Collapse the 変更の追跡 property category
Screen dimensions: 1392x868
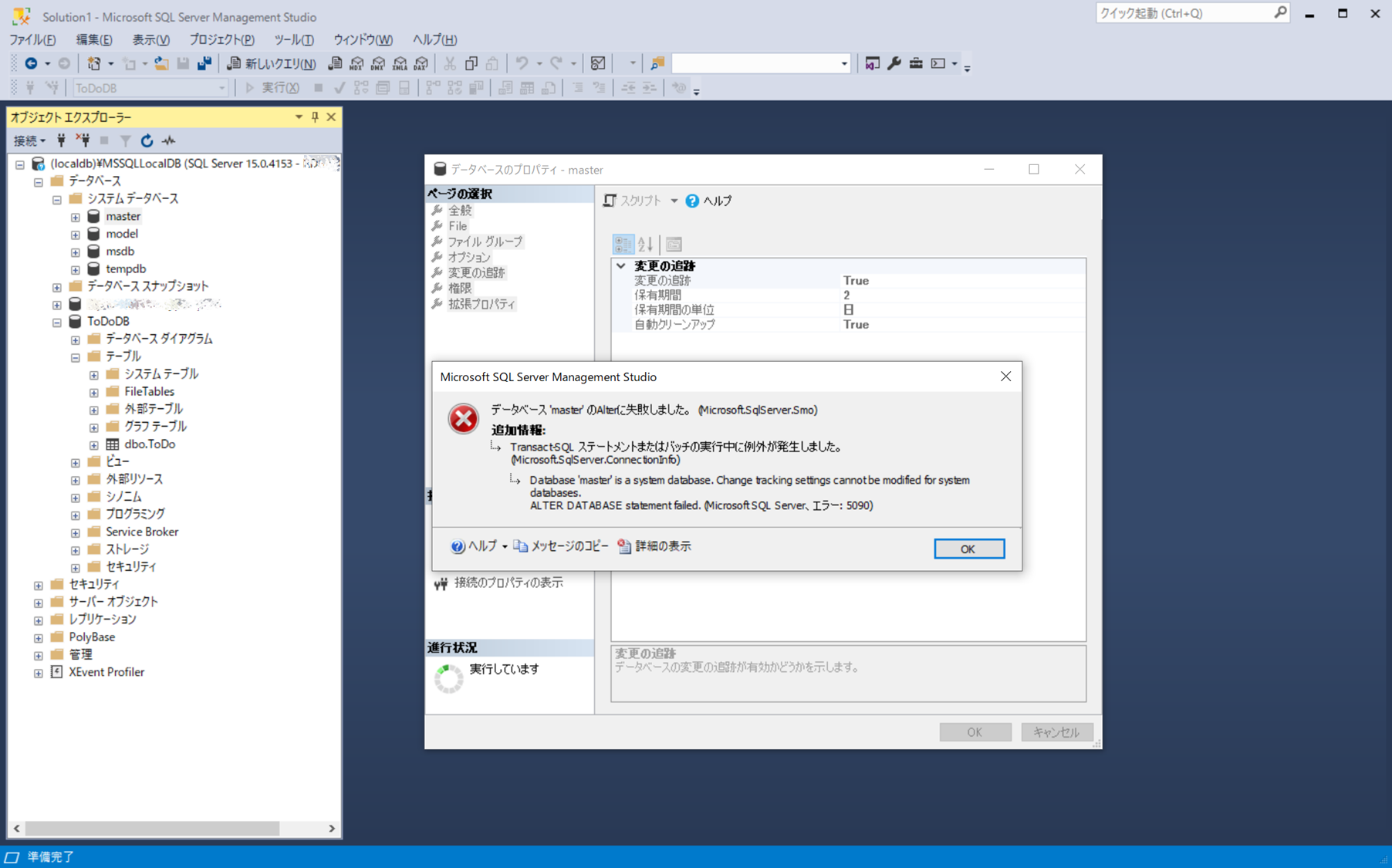click(x=621, y=265)
